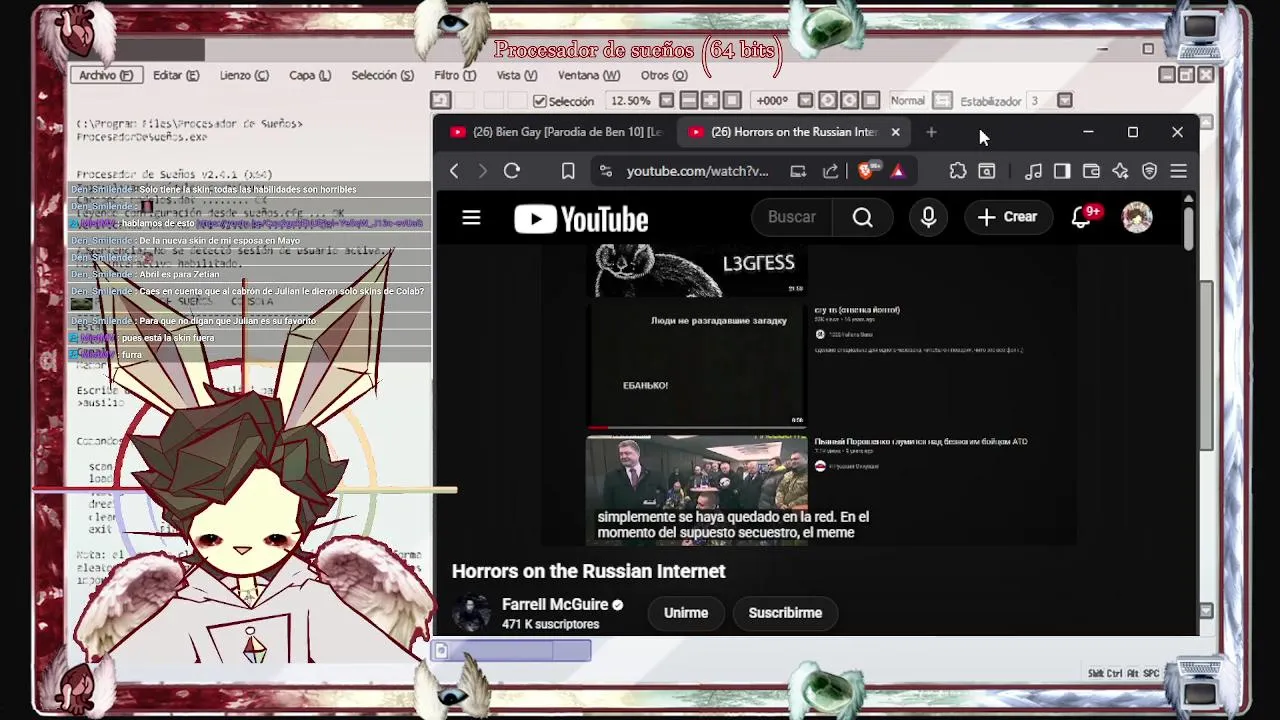Expand the 12.50% zoom dropdown
Image resolution: width=1280 pixels, height=720 pixels.
[667, 100]
